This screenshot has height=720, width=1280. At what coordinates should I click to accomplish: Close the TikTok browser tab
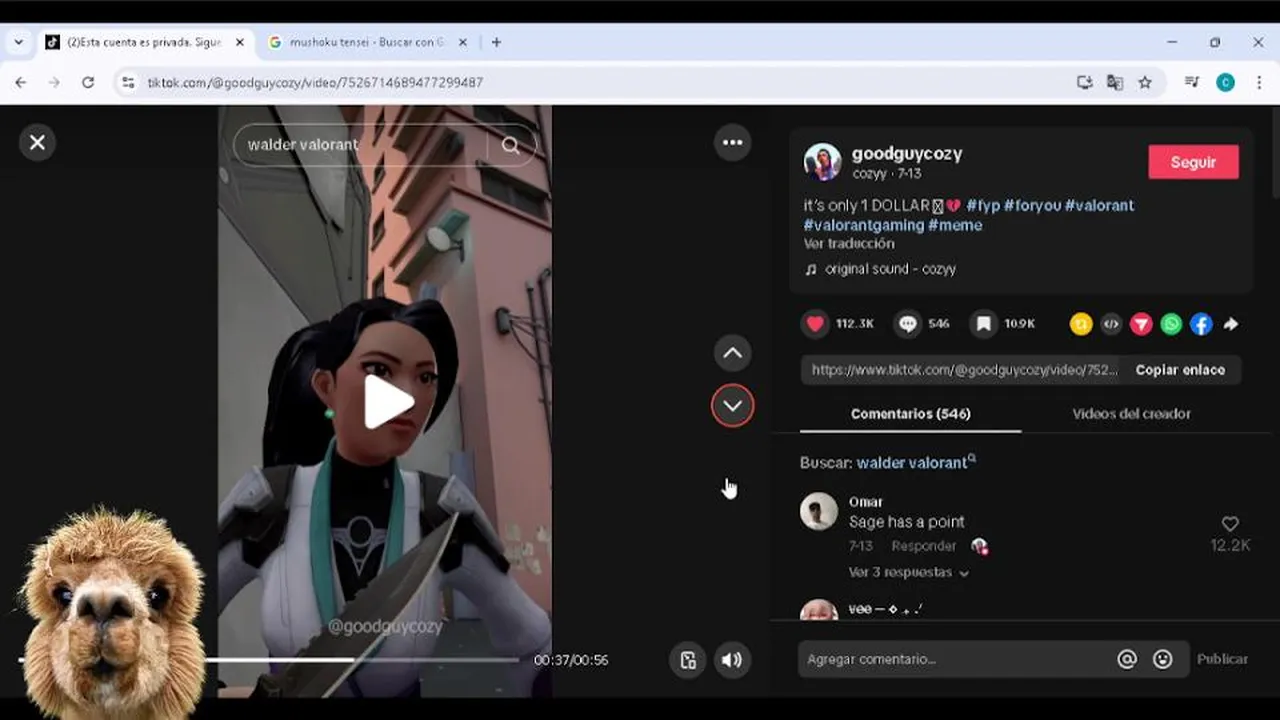point(240,43)
